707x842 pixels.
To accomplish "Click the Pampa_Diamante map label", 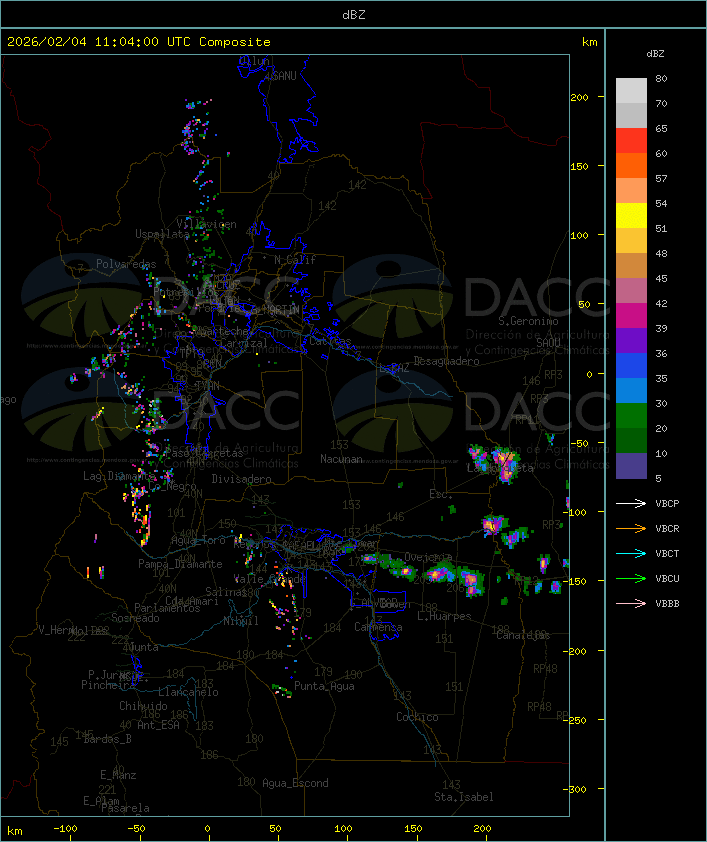I will click(x=180, y=564).
